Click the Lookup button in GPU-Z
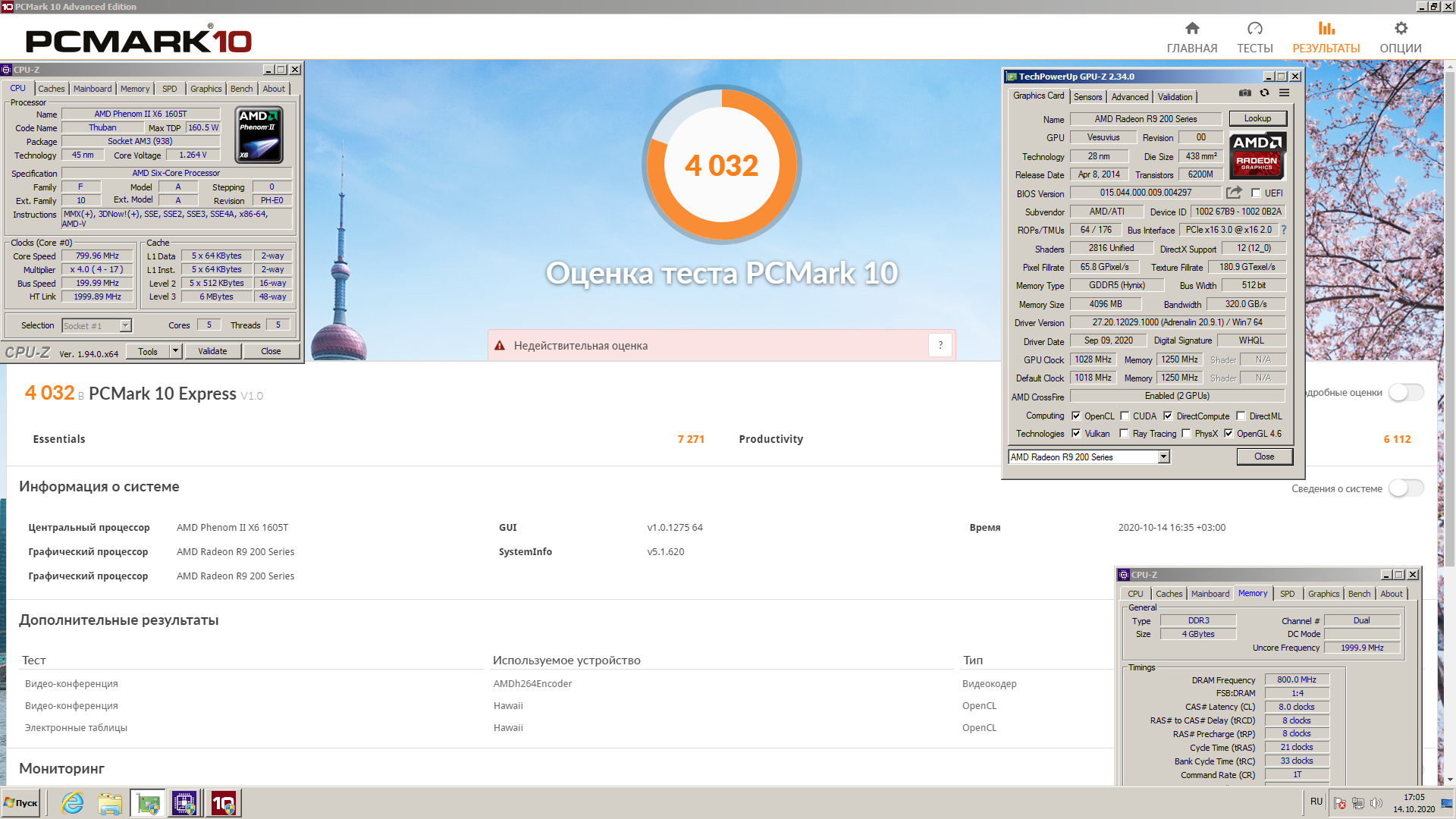Viewport: 1456px width, 819px height. point(1257,118)
